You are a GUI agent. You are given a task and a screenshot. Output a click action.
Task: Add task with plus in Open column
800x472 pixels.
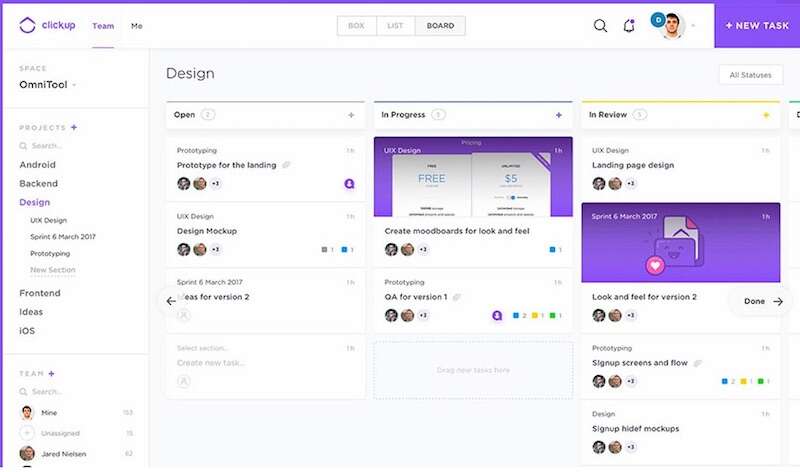[351, 115]
